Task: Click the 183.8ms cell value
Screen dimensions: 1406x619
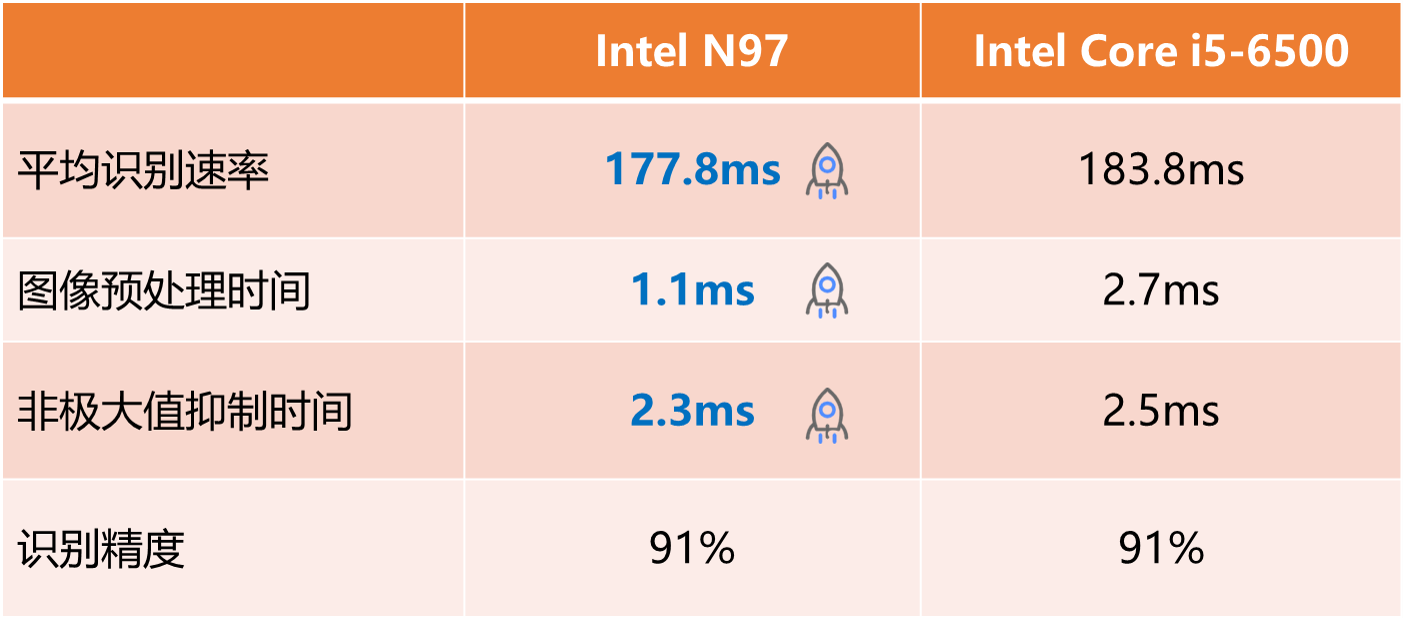Action: [1161, 170]
